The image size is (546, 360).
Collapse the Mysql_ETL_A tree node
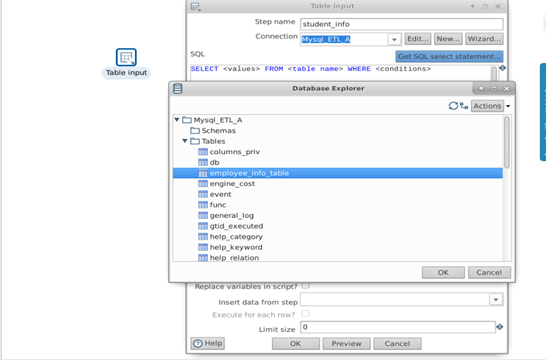click(x=177, y=120)
